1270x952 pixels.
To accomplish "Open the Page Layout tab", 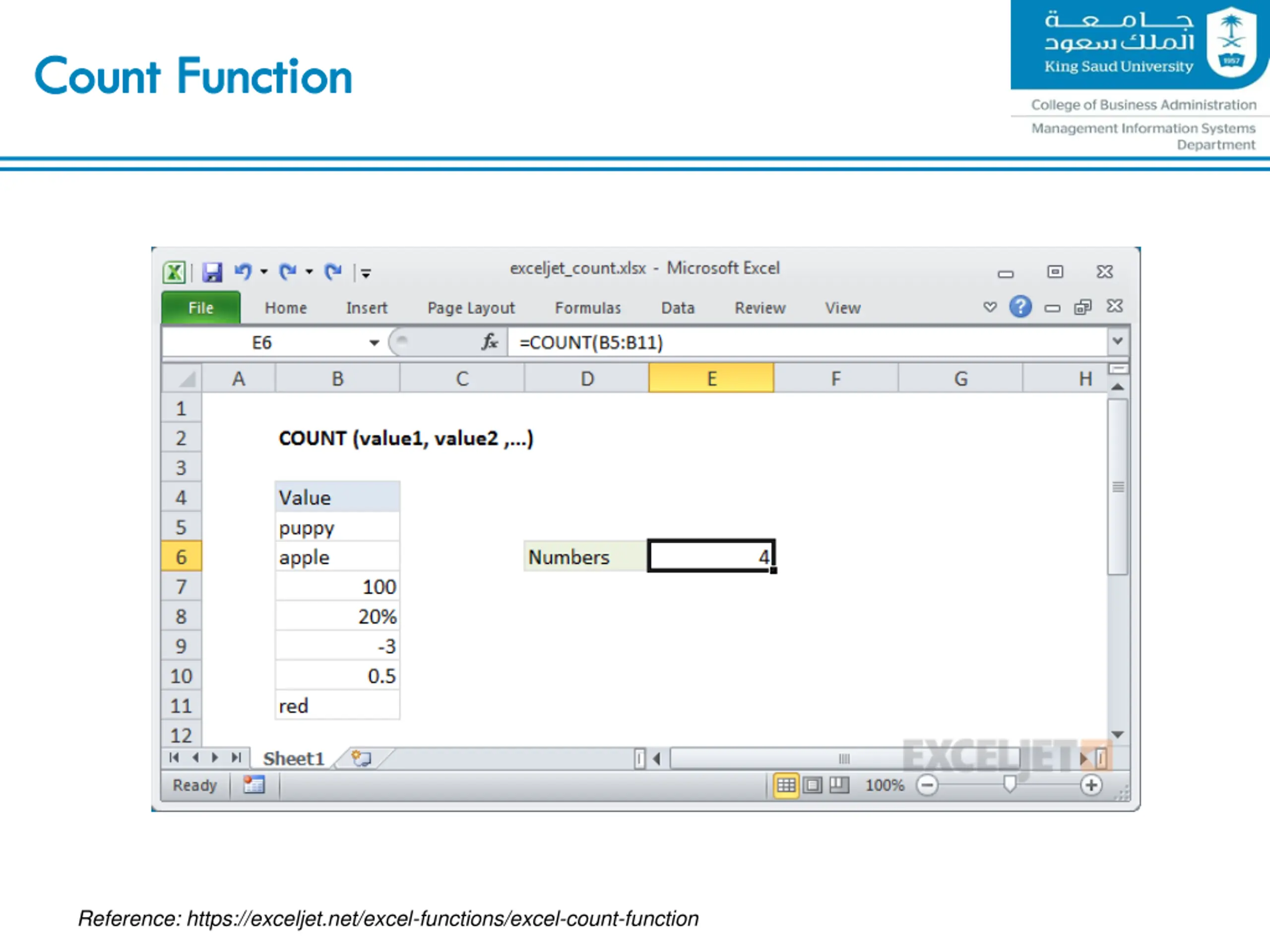I will (471, 308).
